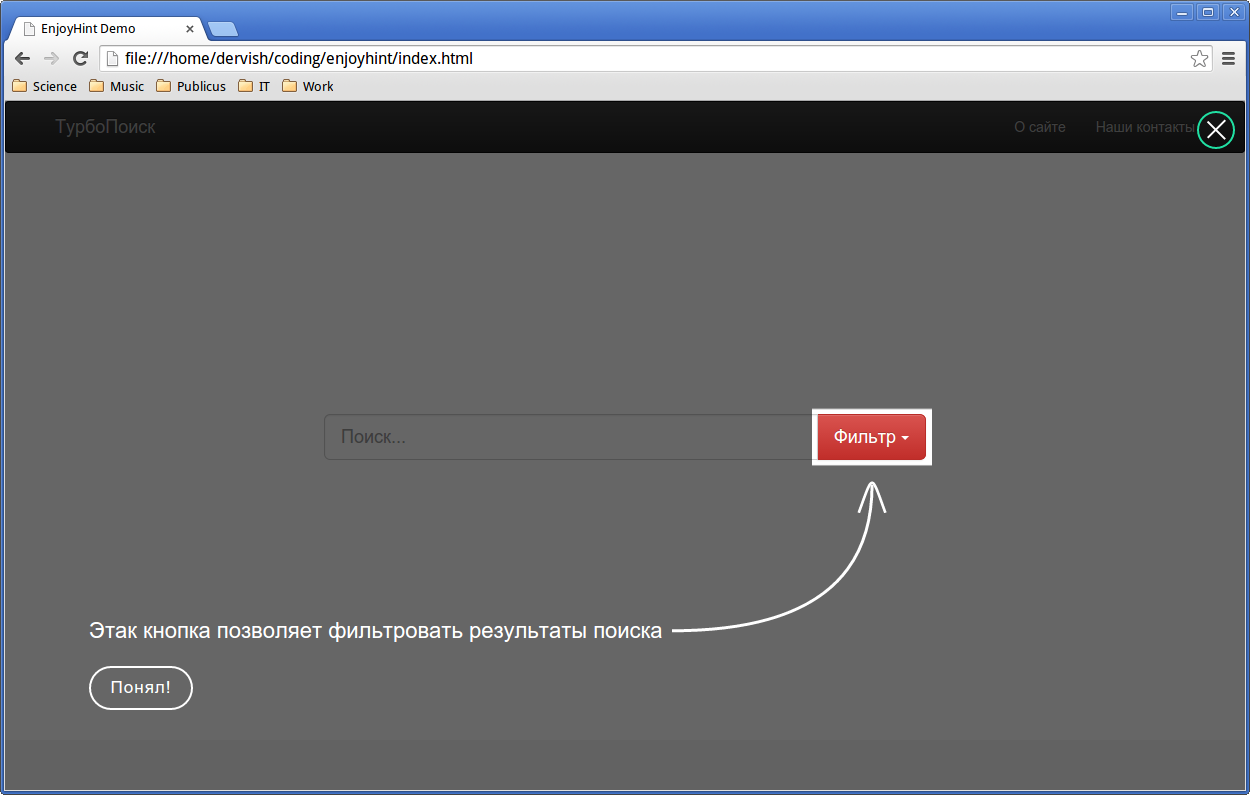Click the browser back arrow

22,59
